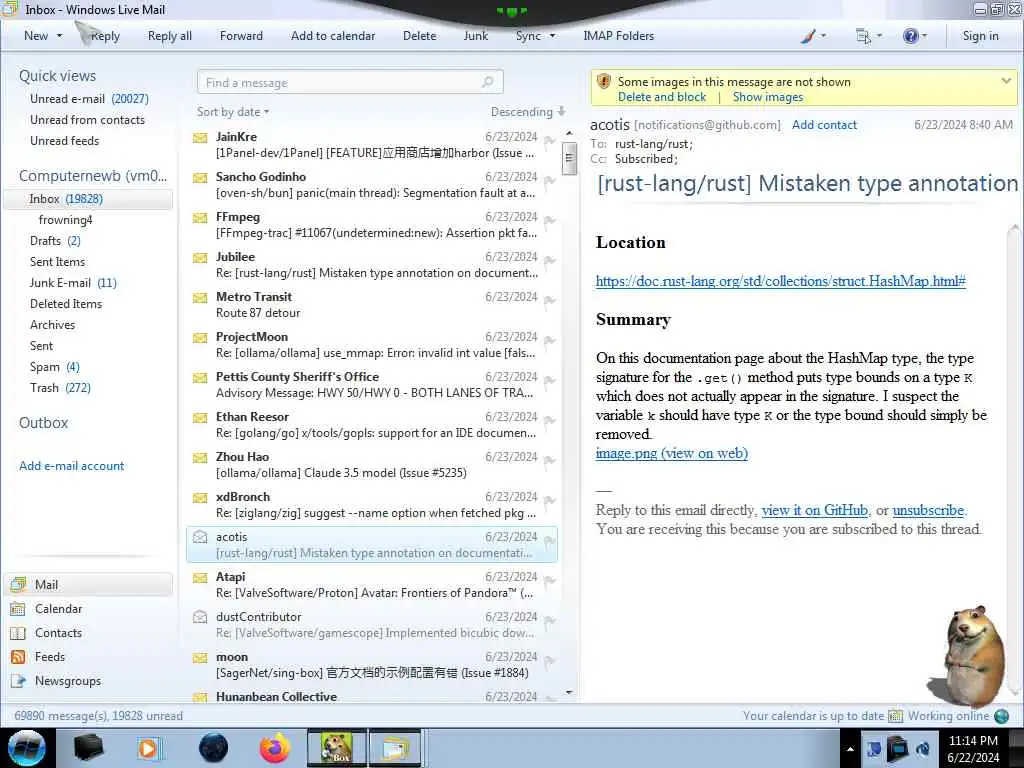Screen dimensions: 1024x768
Task: Expand the Sync dropdown arrow
Action: tap(552, 36)
